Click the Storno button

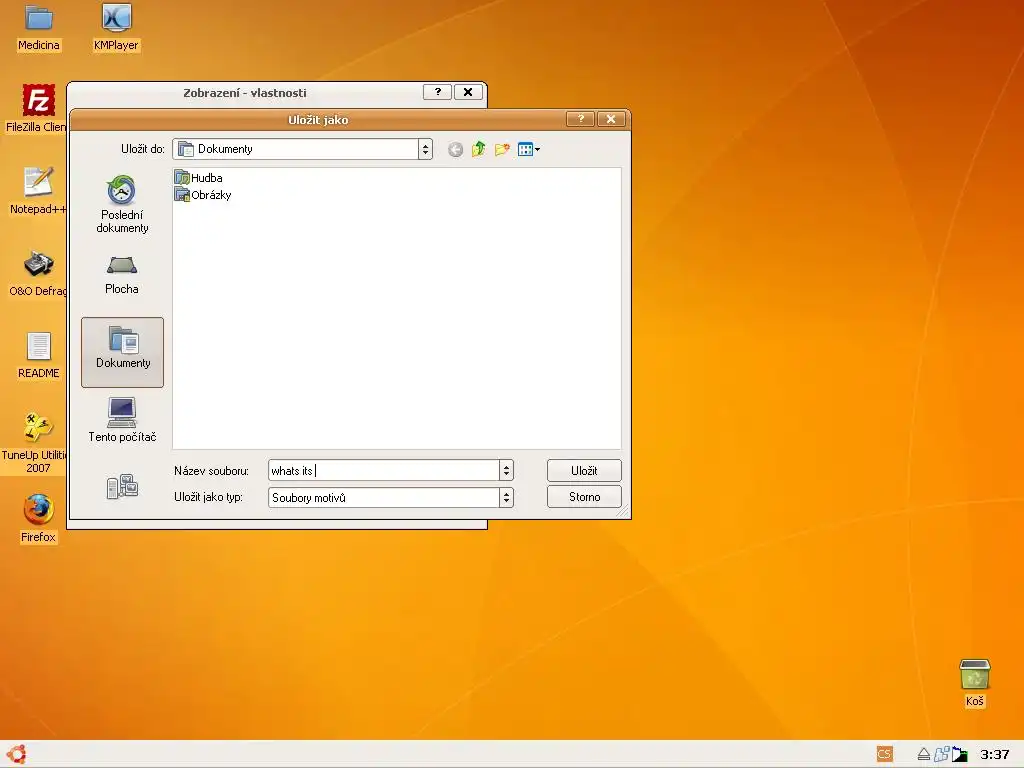[x=584, y=497]
